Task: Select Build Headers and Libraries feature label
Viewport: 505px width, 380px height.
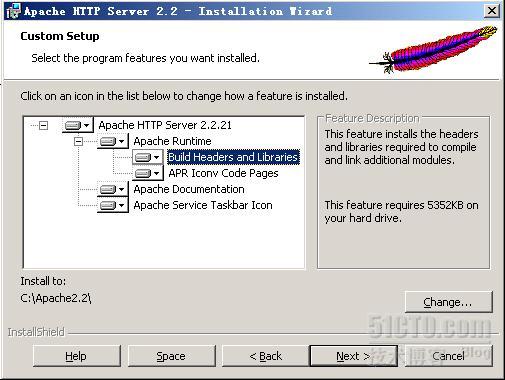Action: (233, 157)
